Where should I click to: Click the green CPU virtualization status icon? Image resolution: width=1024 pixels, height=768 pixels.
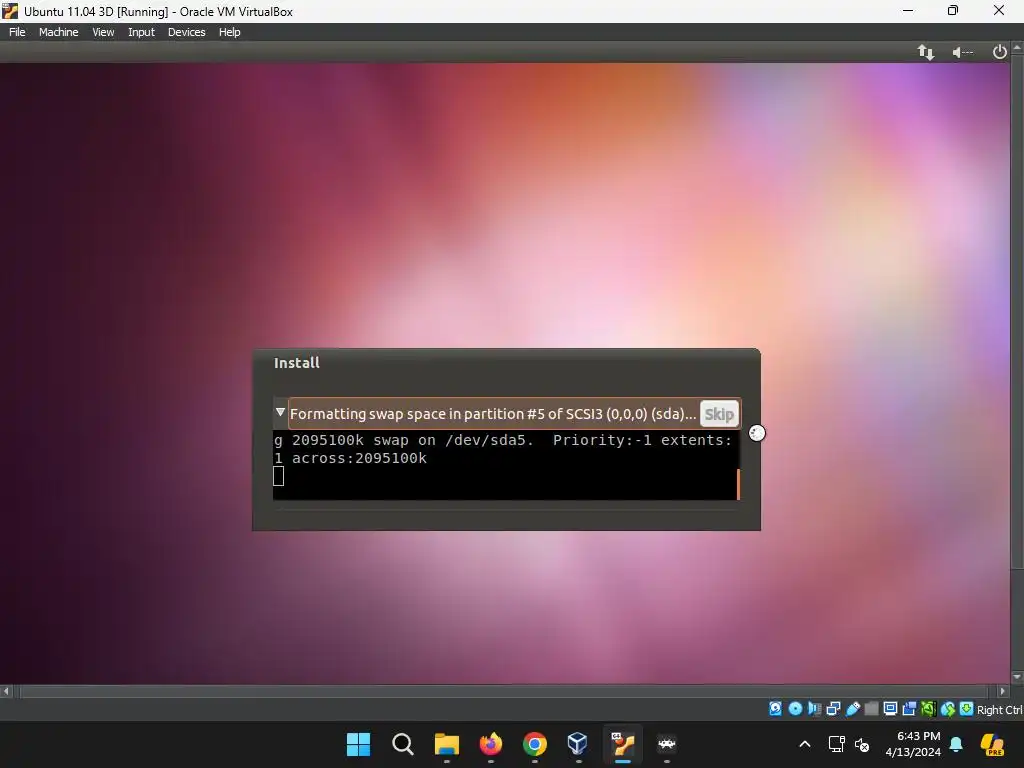point(928,709)
